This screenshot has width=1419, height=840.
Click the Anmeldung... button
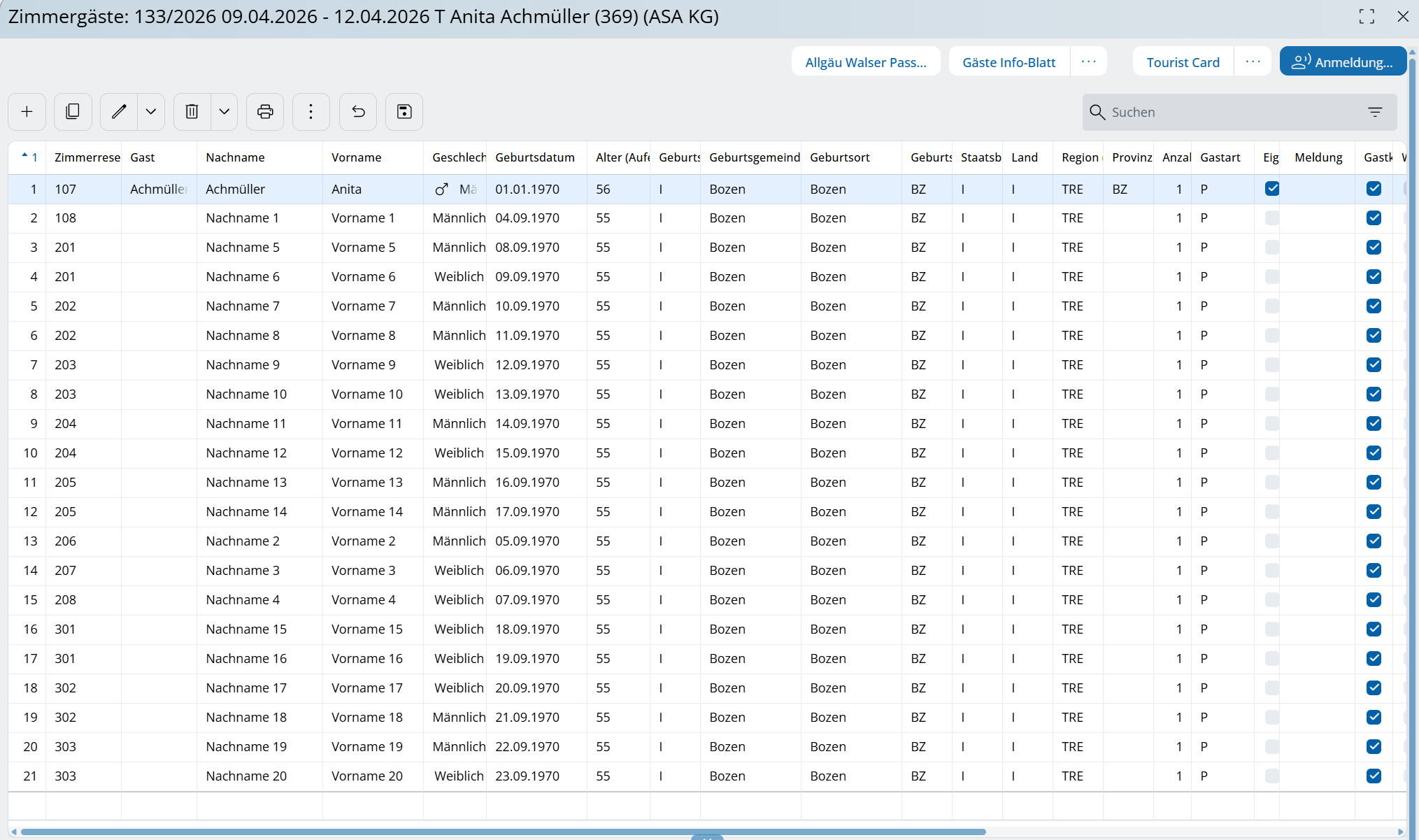pos(1343,62)
